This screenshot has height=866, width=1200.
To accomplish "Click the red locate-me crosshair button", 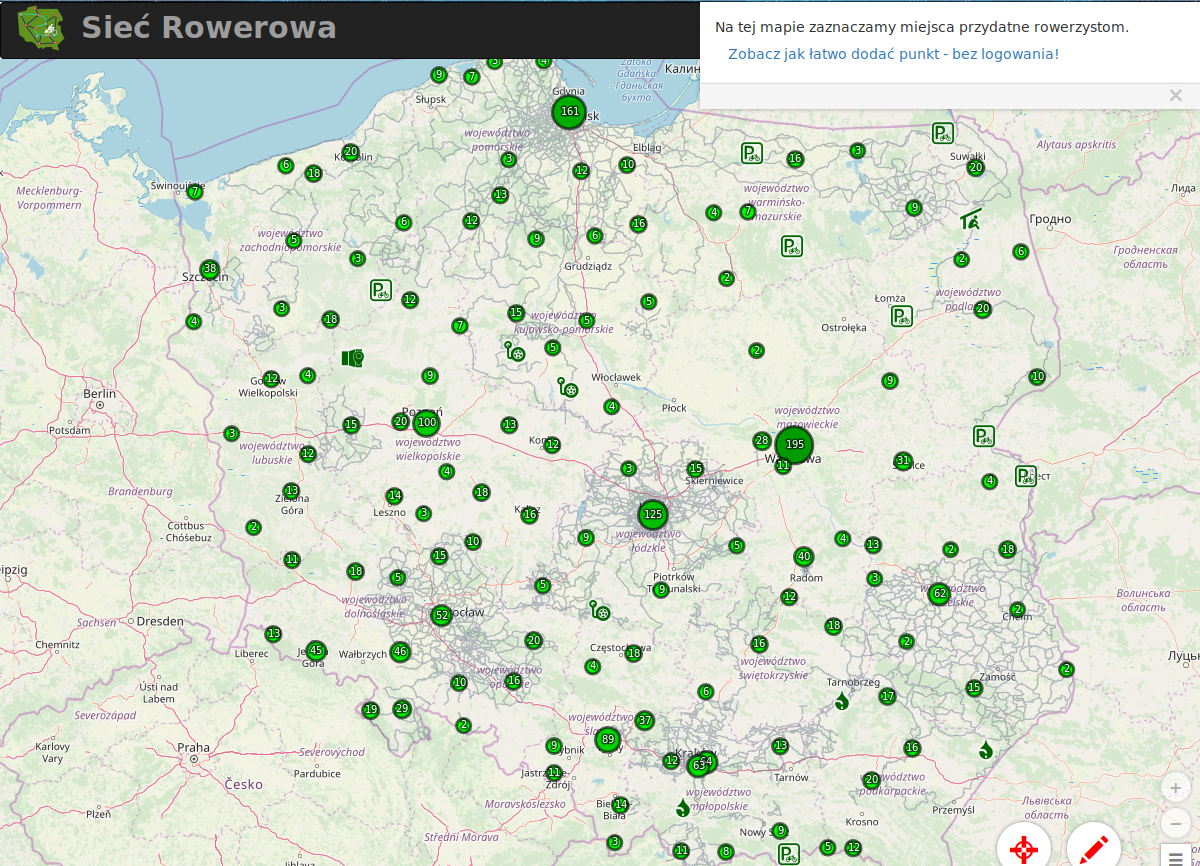I will tap(1023, 850).
